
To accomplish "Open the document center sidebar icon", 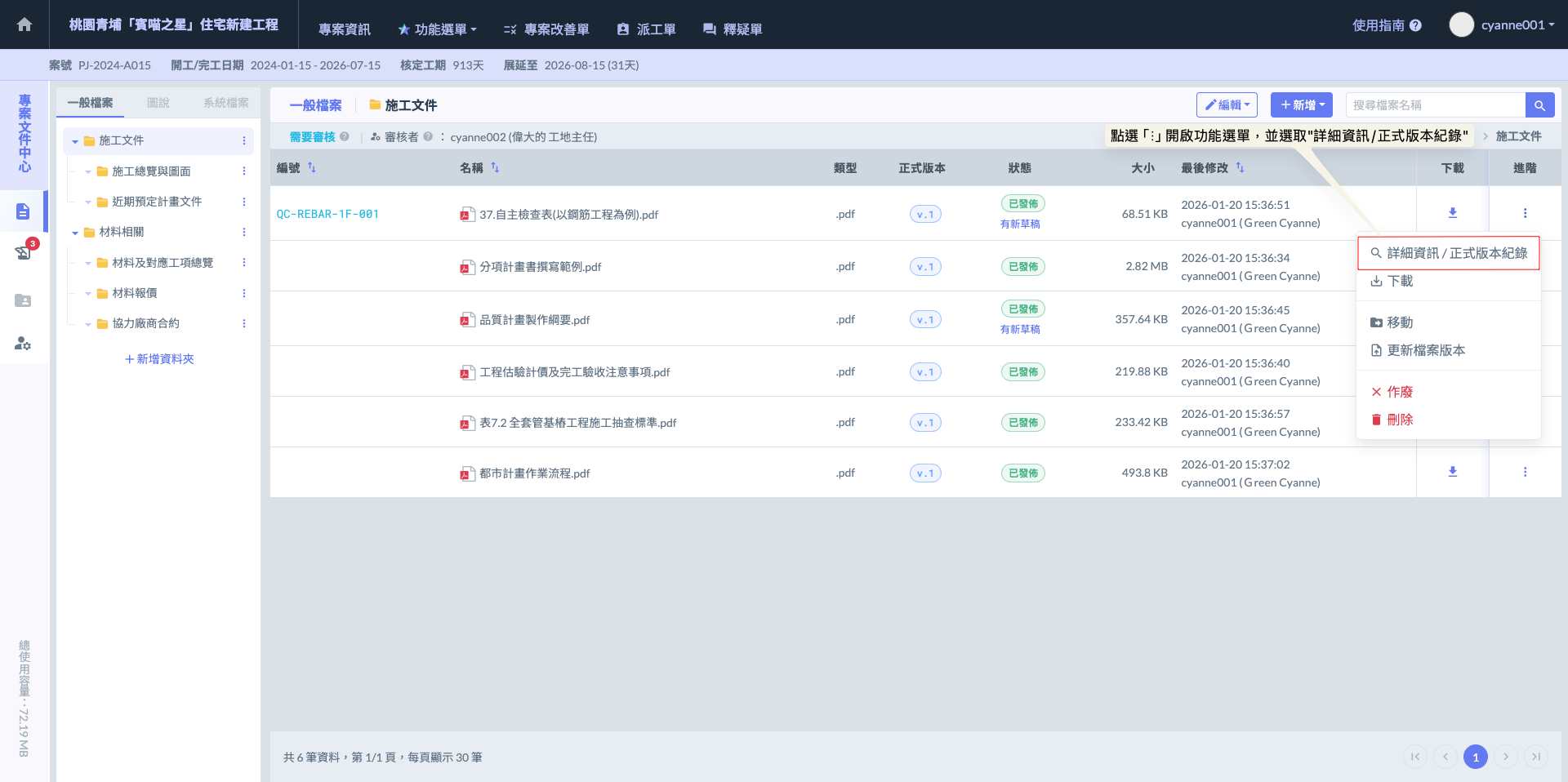I will (x=23, y=212).
